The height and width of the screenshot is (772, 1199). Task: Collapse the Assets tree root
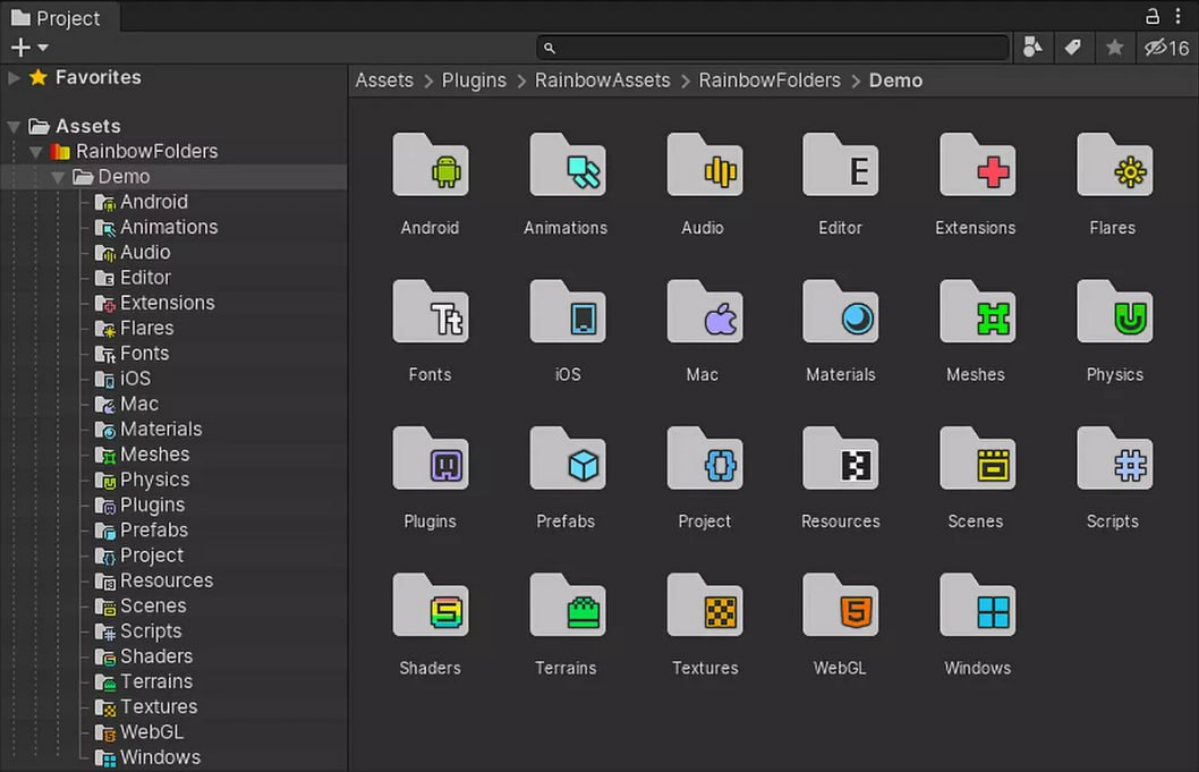pyautogui.click(x=13, y=126)
